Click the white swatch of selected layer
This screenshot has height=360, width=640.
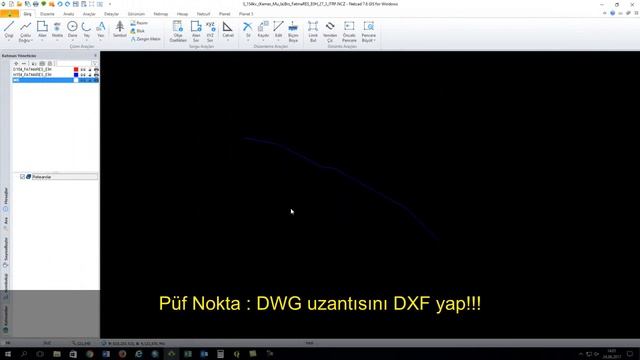(x=76, y=80)
